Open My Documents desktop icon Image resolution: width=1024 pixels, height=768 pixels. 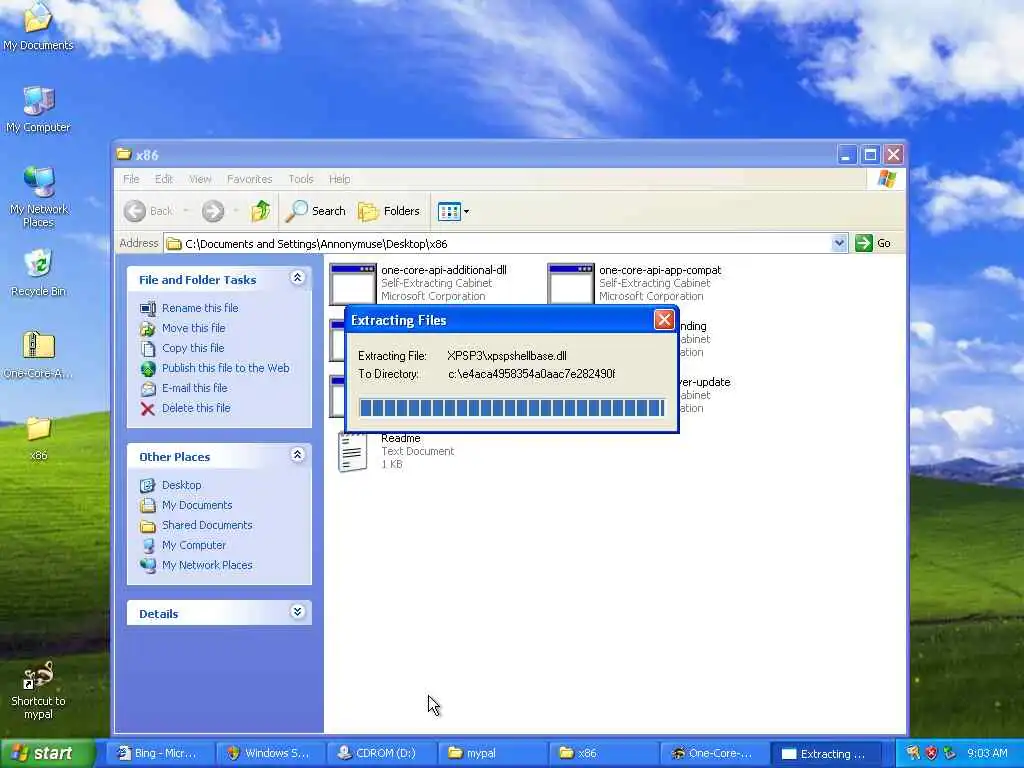point(38,26)
